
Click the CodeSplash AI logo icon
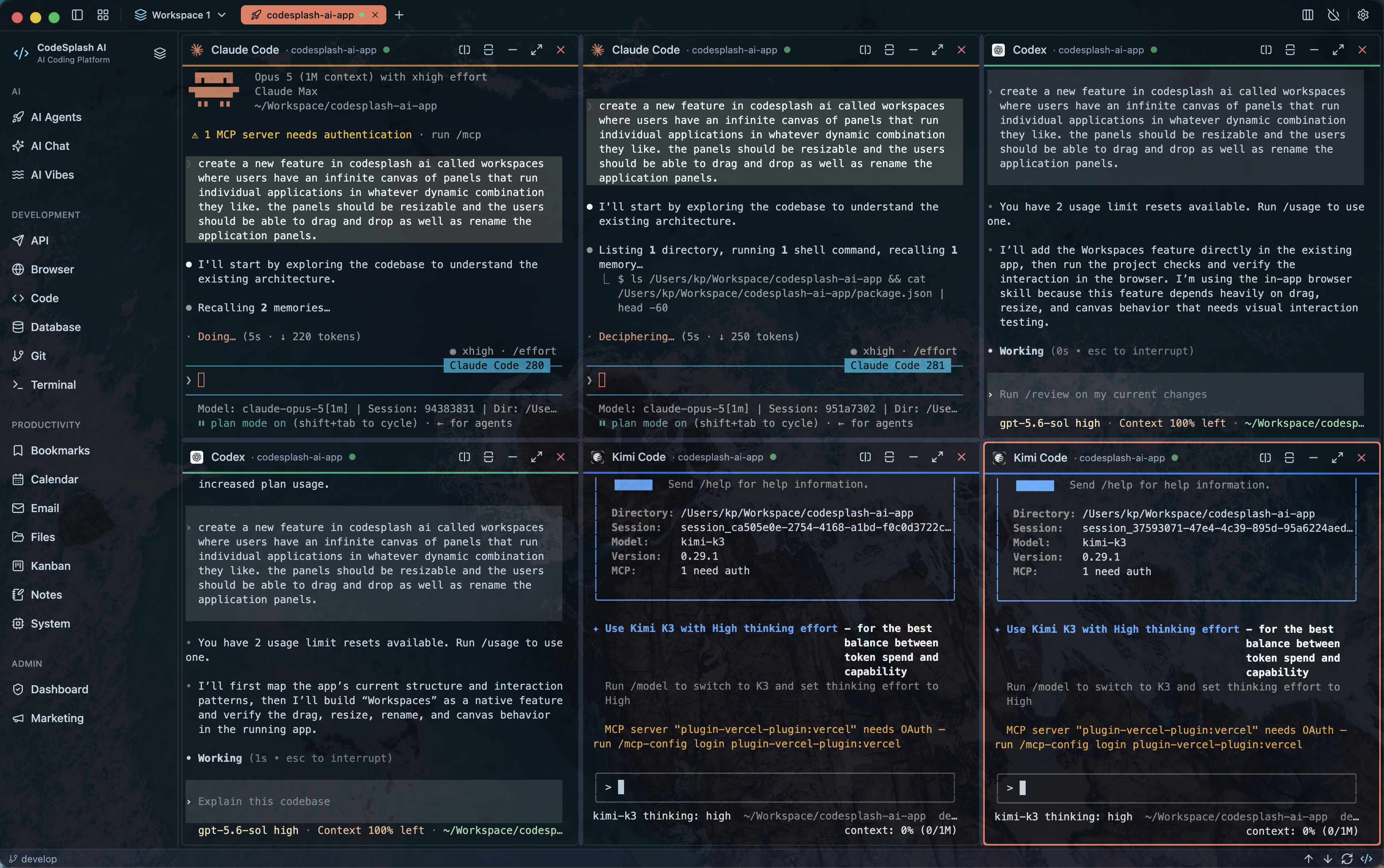pyautogui.click(x=21, y=53)
